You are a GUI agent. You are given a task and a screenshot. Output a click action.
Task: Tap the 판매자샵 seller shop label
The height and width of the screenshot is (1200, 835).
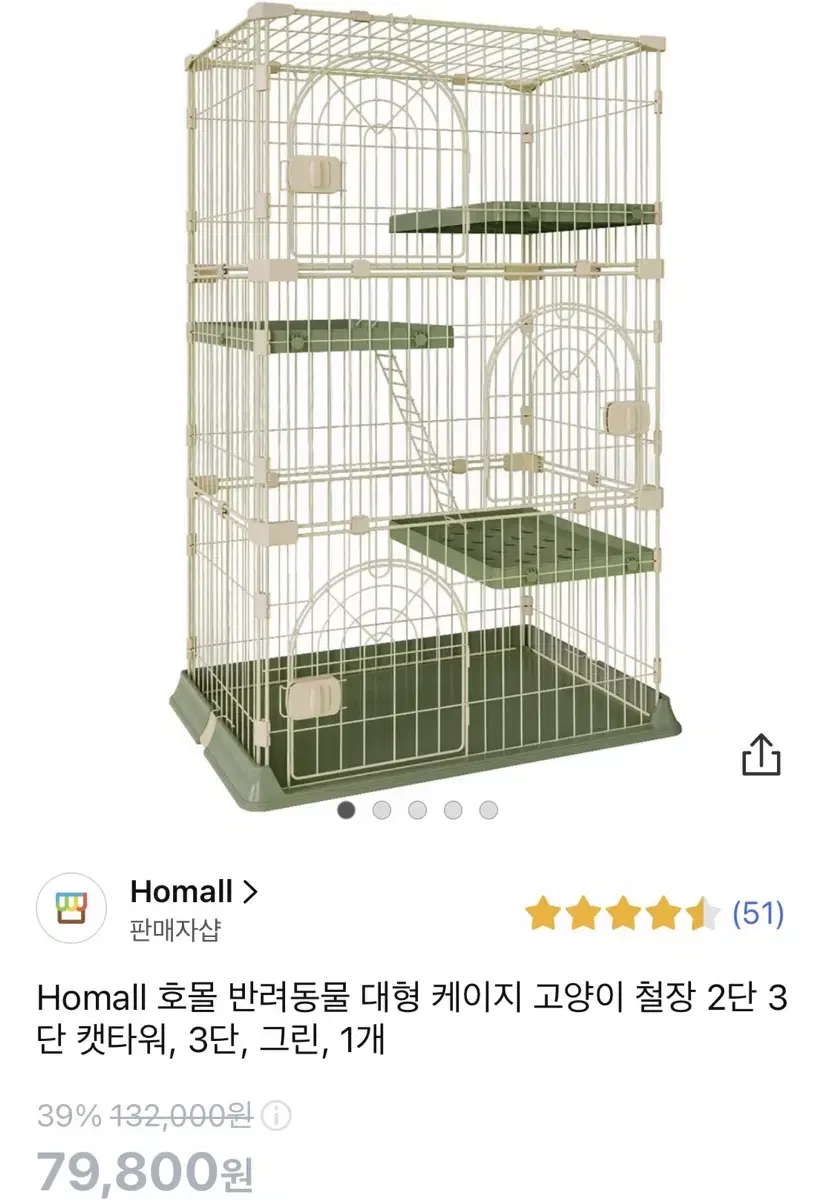175,931
